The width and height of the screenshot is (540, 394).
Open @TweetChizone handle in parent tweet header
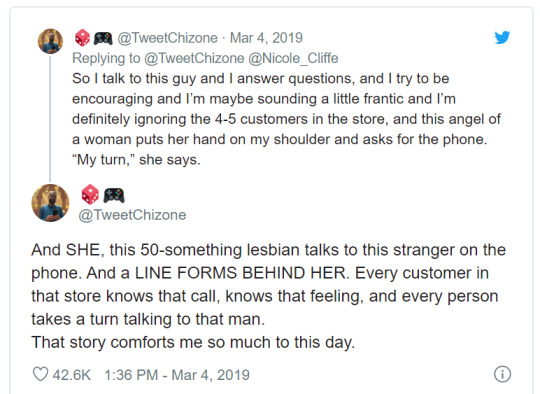168,38
